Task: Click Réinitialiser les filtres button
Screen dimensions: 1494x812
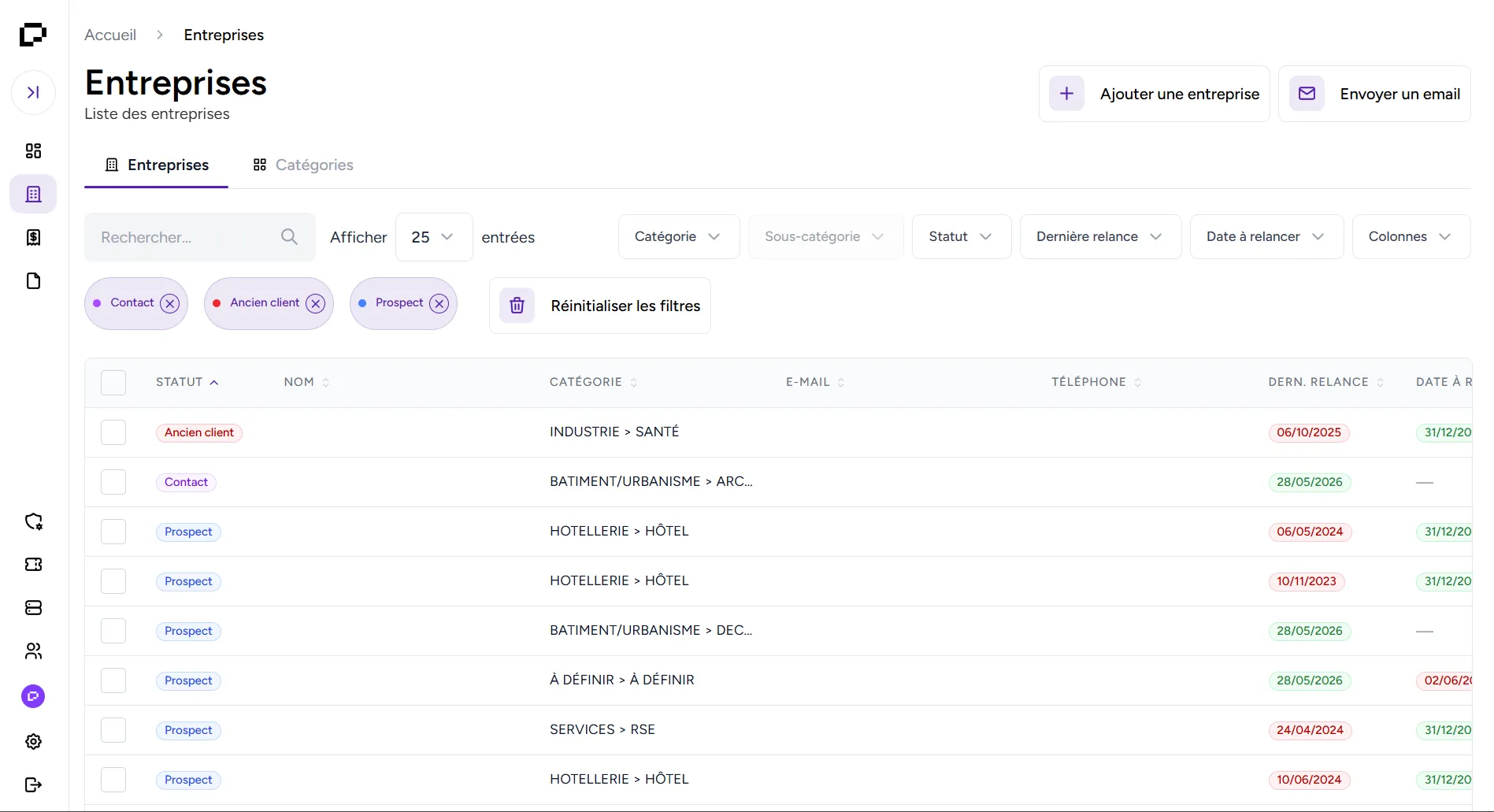Action: click(x=600, y=306)
